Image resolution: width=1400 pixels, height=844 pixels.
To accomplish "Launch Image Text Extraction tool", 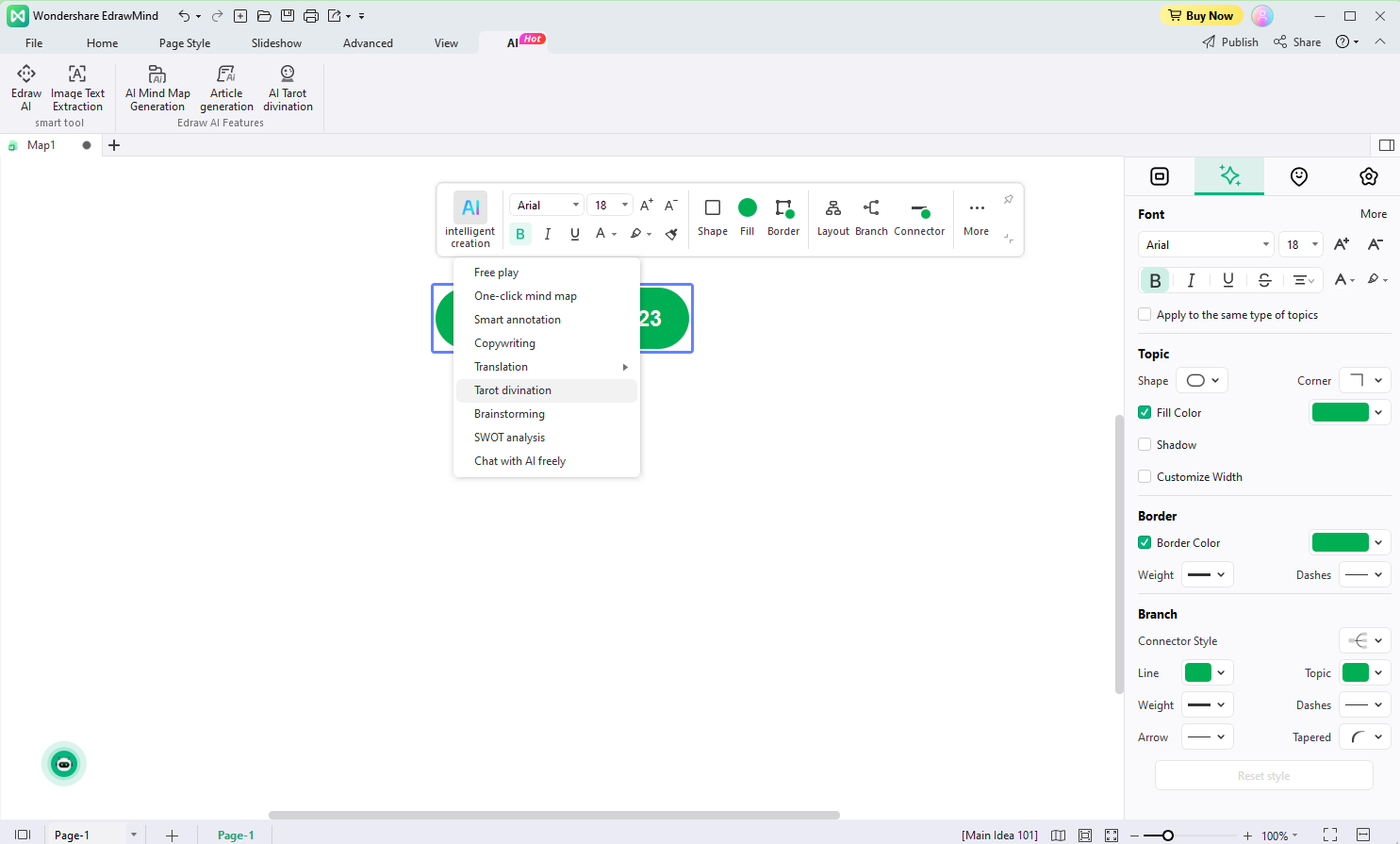I will pyautogui.click(x=77, y=88).
